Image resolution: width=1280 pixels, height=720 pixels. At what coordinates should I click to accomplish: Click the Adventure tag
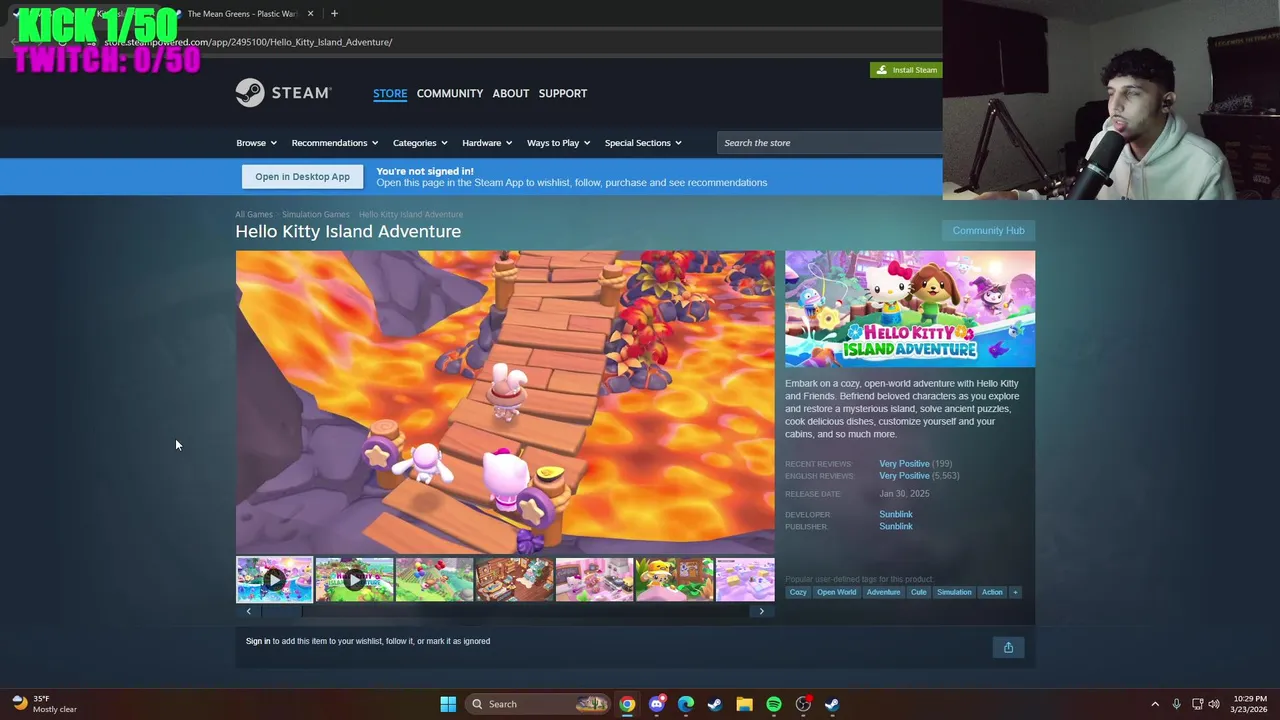click(883, 592)
